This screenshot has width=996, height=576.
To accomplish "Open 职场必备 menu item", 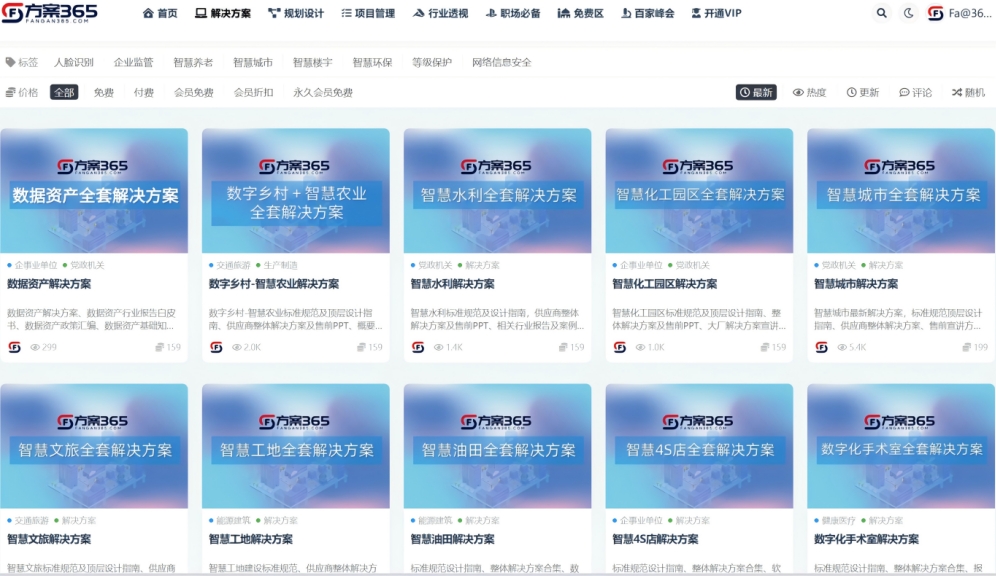I will (x=513, y=13).
